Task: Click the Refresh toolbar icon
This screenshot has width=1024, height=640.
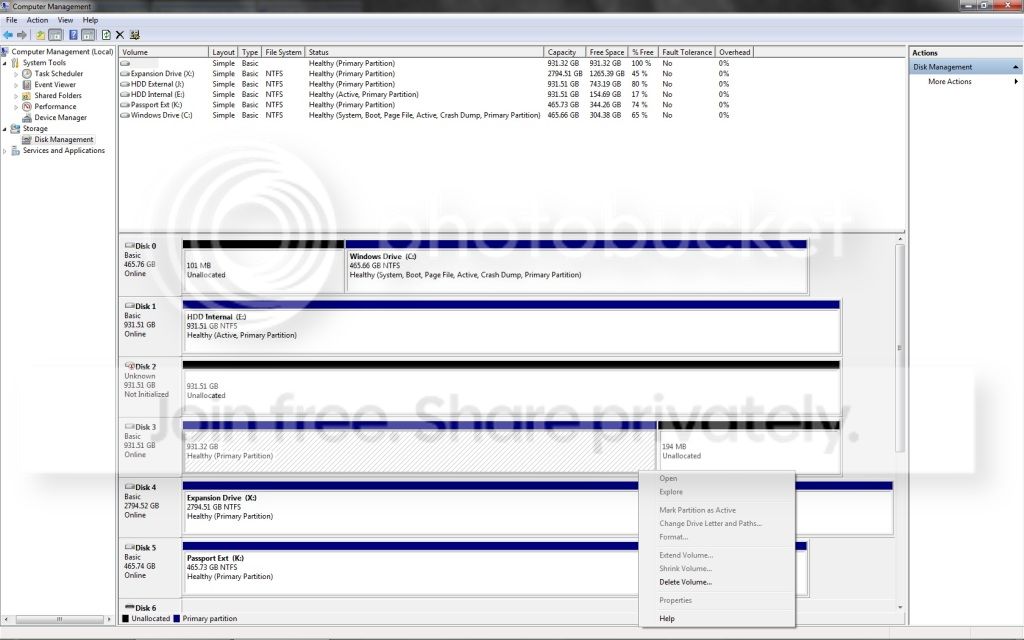Action: (106, 35)
